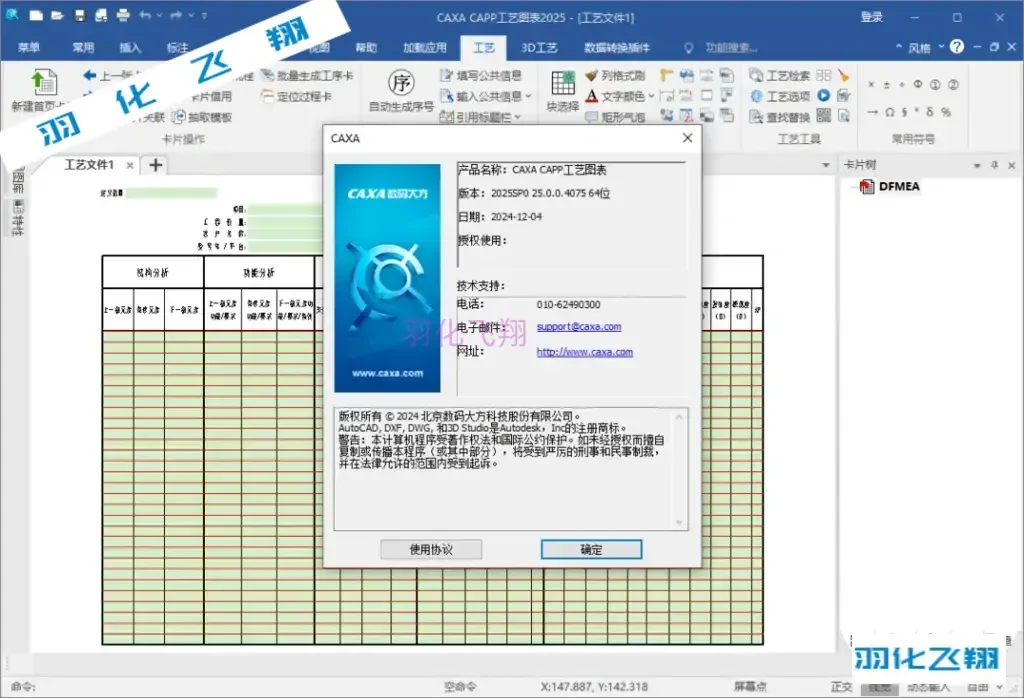Viewport: 1024px width, 698px height.
Task: Click 登录 login in title bar
Action: [x=871, y=17]
